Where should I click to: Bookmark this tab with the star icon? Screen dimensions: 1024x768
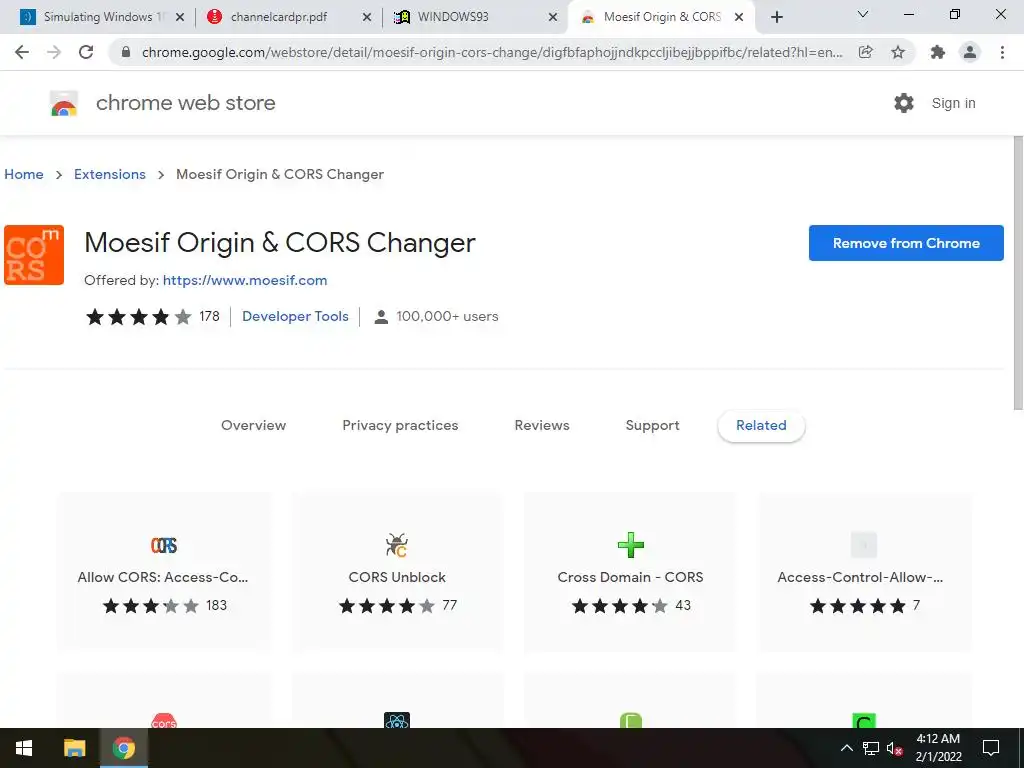point(898,52)
